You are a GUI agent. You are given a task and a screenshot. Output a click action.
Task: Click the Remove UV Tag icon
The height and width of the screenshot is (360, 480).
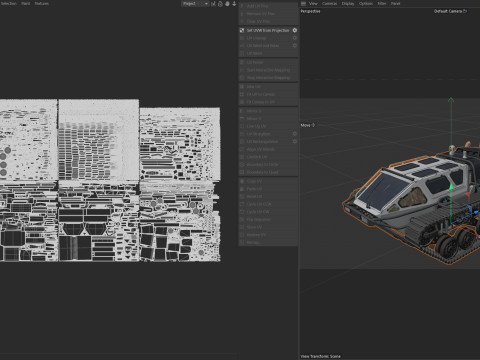tap(242, 14)
